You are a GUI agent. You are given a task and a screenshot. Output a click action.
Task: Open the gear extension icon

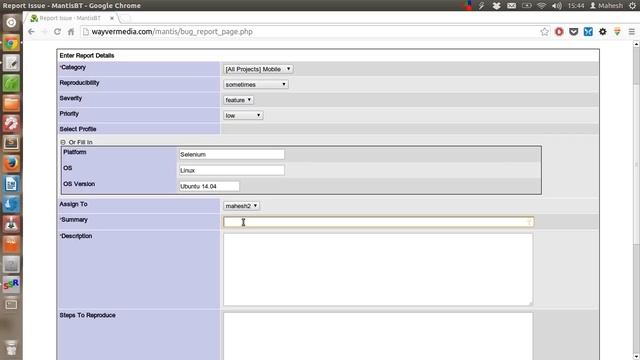(x=602, y=31)
